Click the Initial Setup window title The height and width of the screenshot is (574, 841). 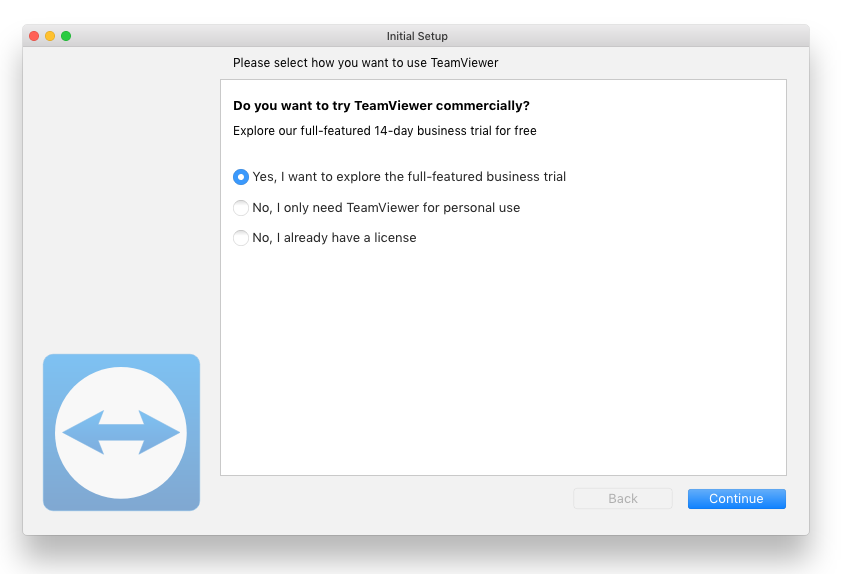(417, 36)
